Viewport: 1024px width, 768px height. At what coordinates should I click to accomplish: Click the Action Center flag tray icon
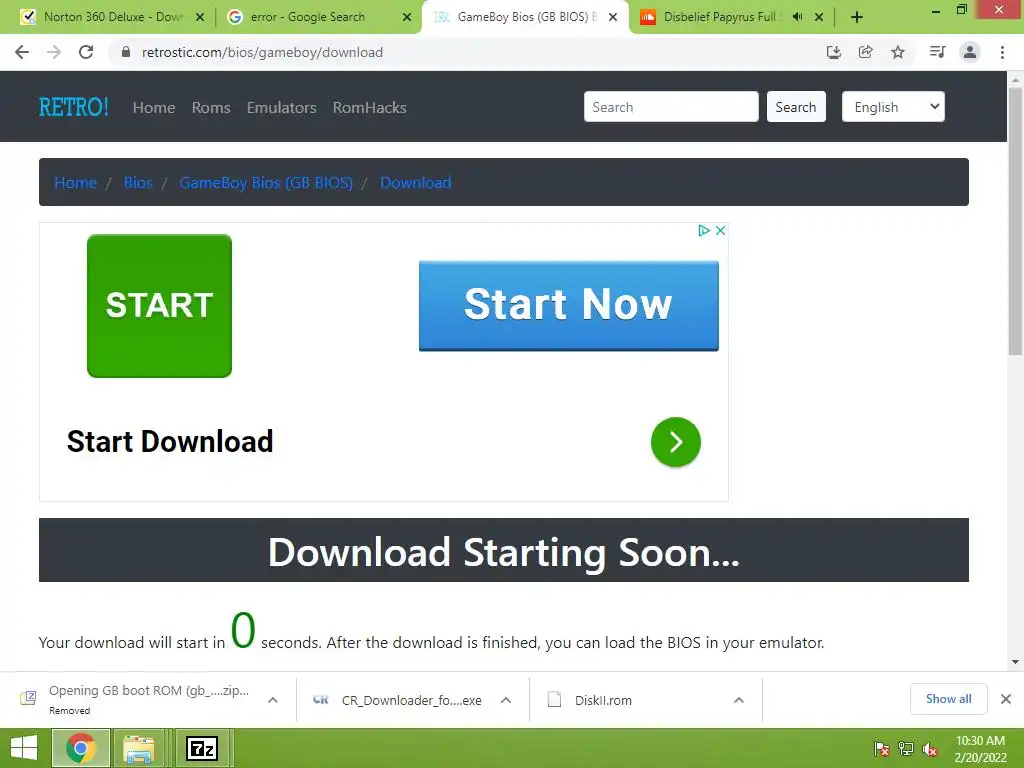pyautogui.click(x=882, y=749)
